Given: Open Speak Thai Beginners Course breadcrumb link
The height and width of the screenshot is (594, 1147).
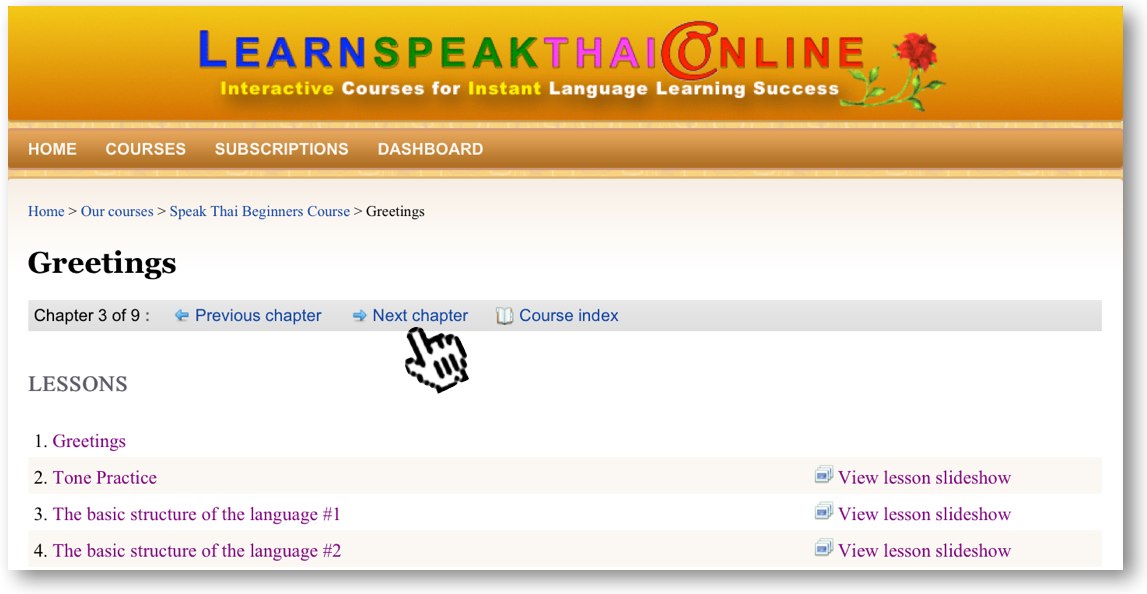Looking at the screenshot, I should (260, 211).
